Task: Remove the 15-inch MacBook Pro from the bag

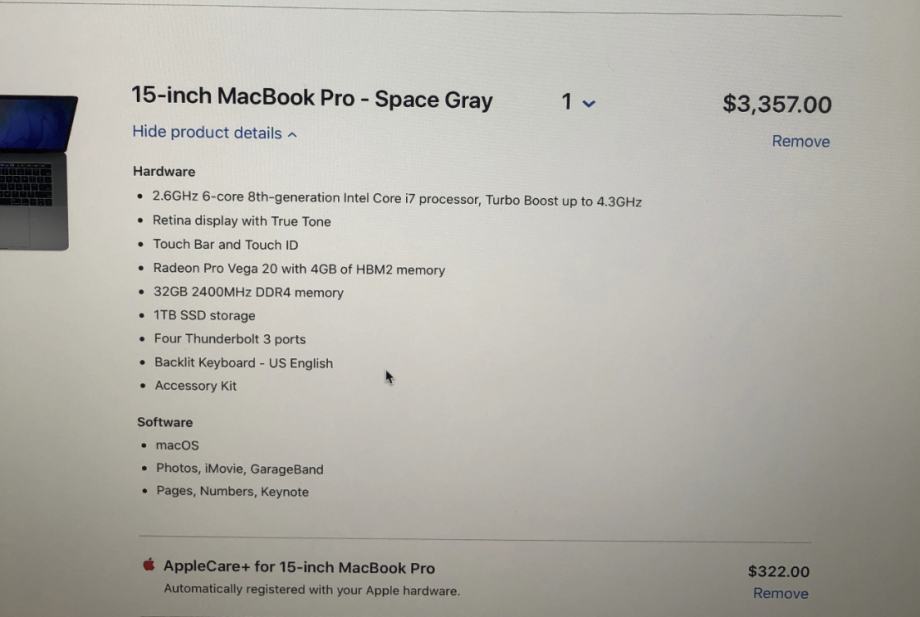Action: click(800, 141)
